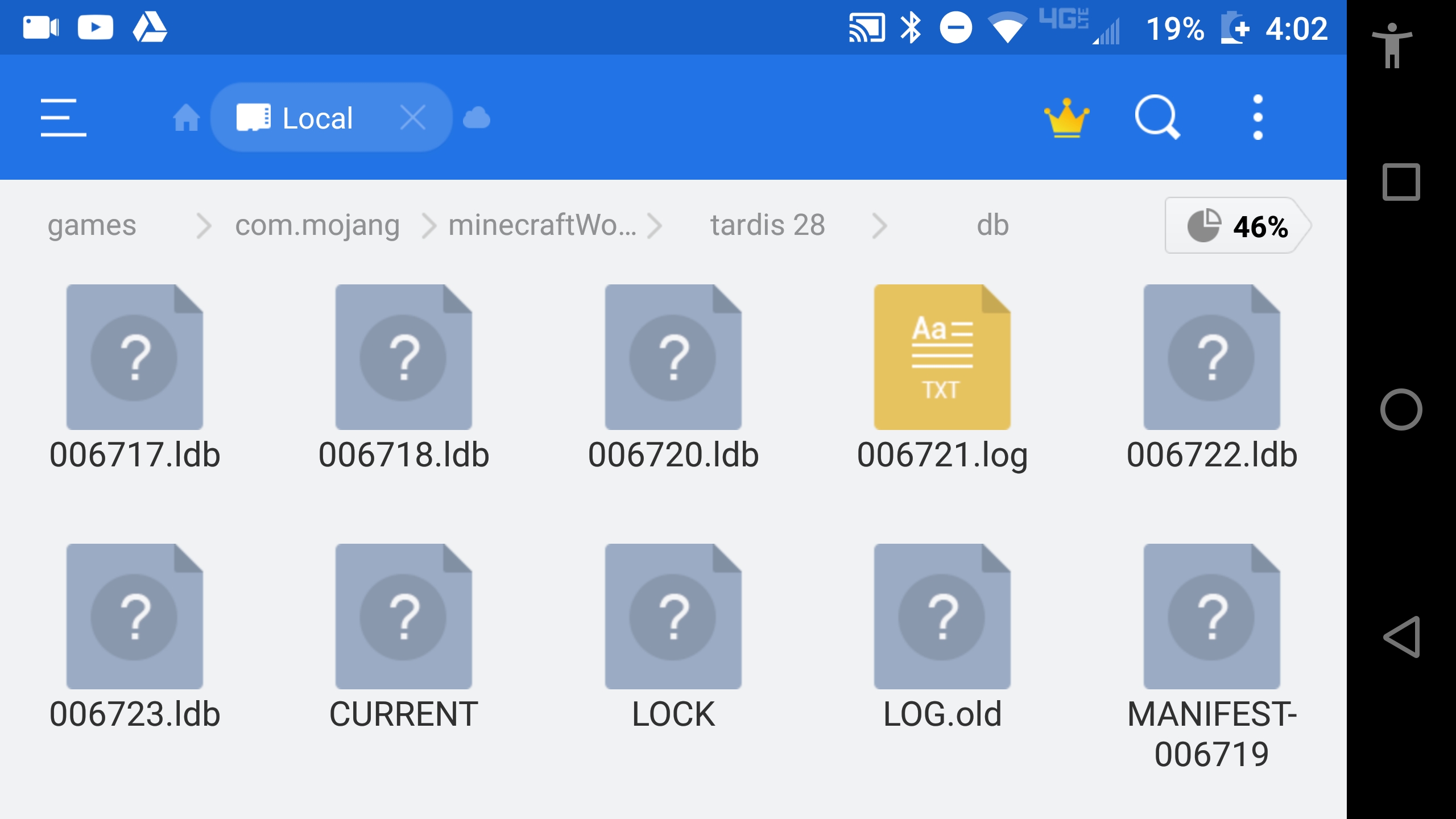
Task: Open search with the magnifier icon
Action: 1157,118
